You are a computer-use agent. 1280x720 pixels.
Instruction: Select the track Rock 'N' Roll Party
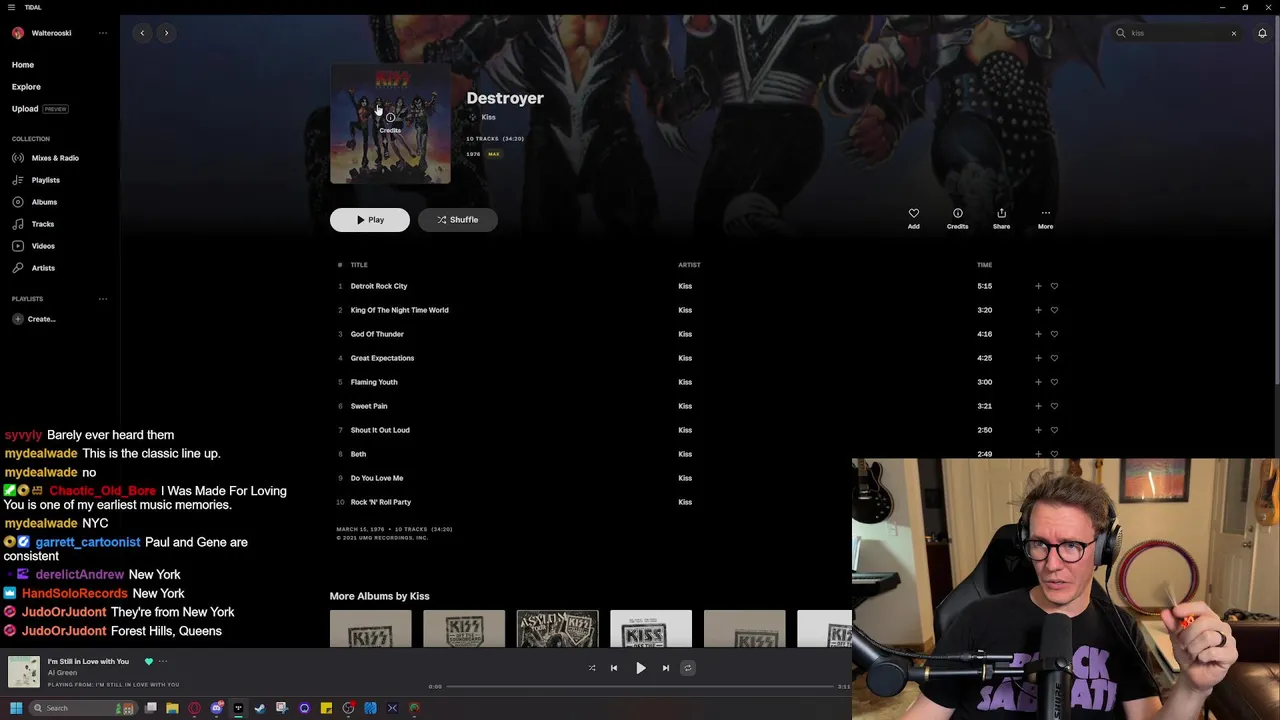click(x=381, y=502)
